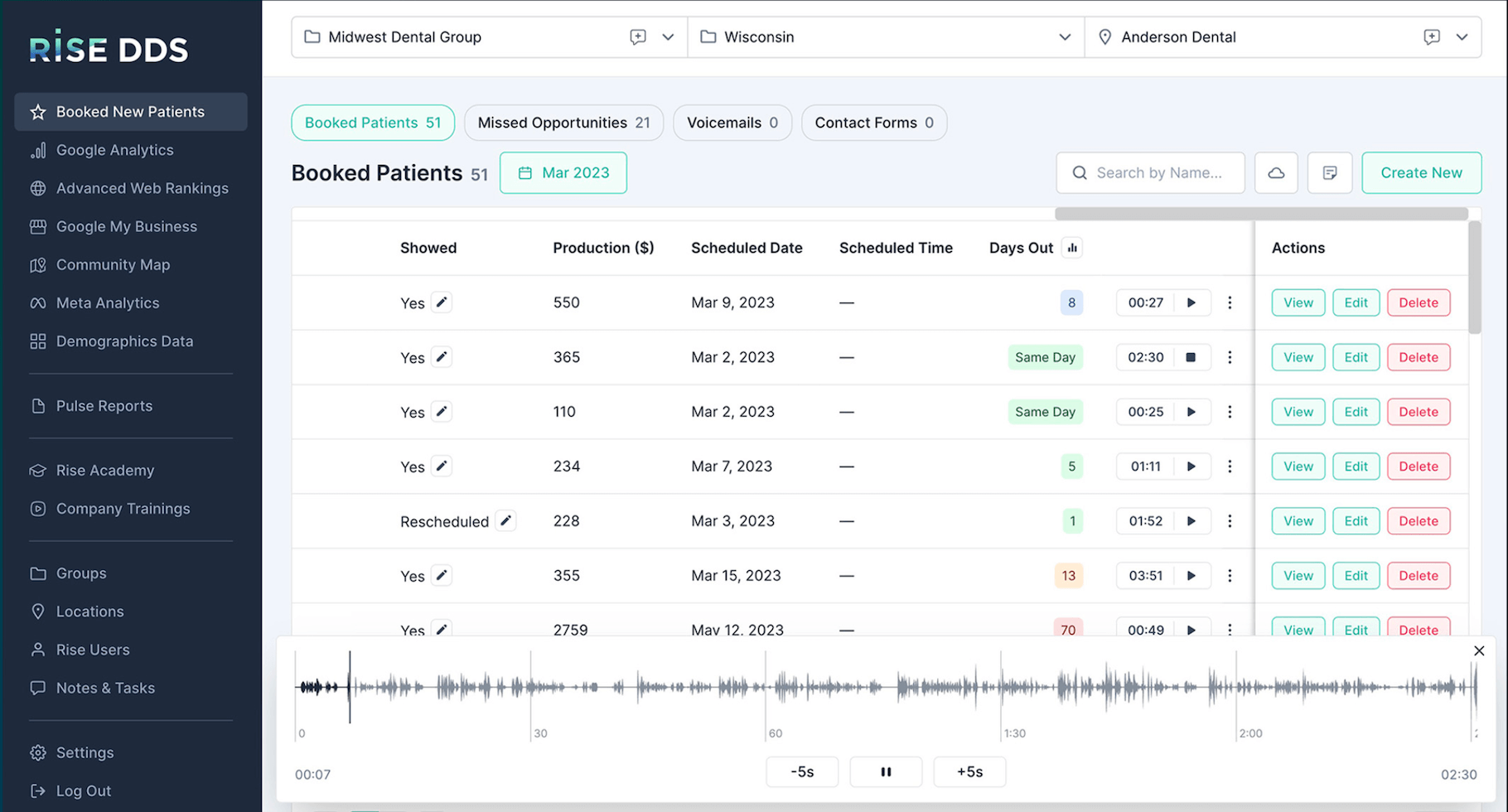View the Mar 15, 2023 patient
Screen dimensions: 1508x812
[x=1298, y=576]
